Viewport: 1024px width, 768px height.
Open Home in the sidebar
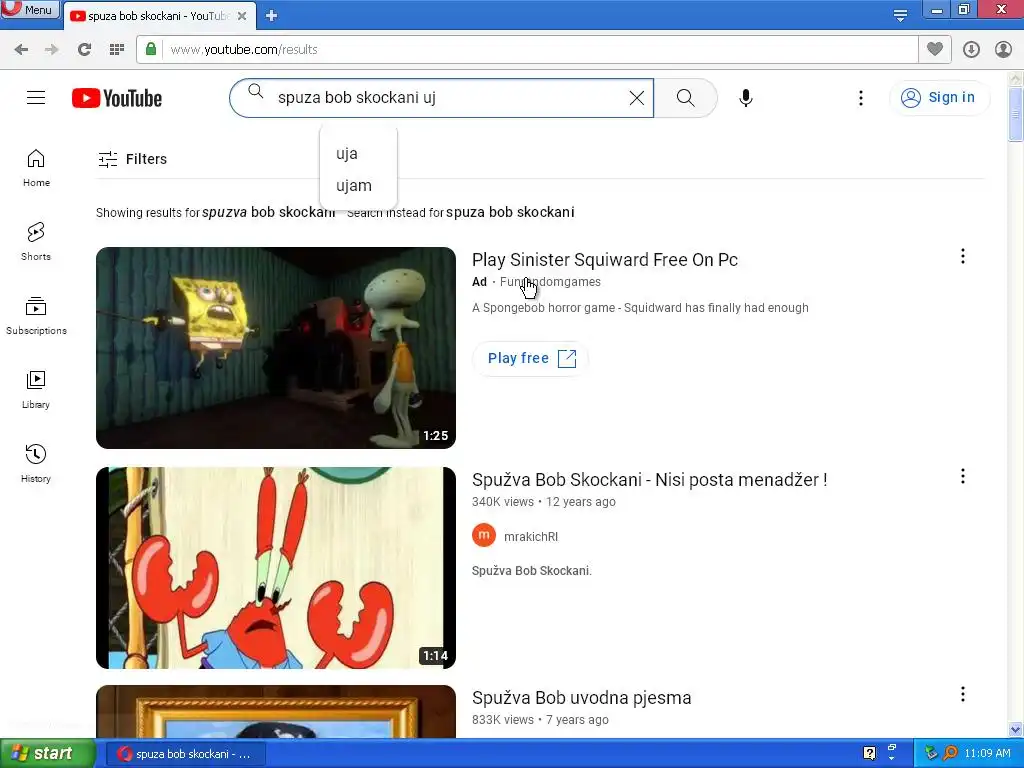pos(36,168)
